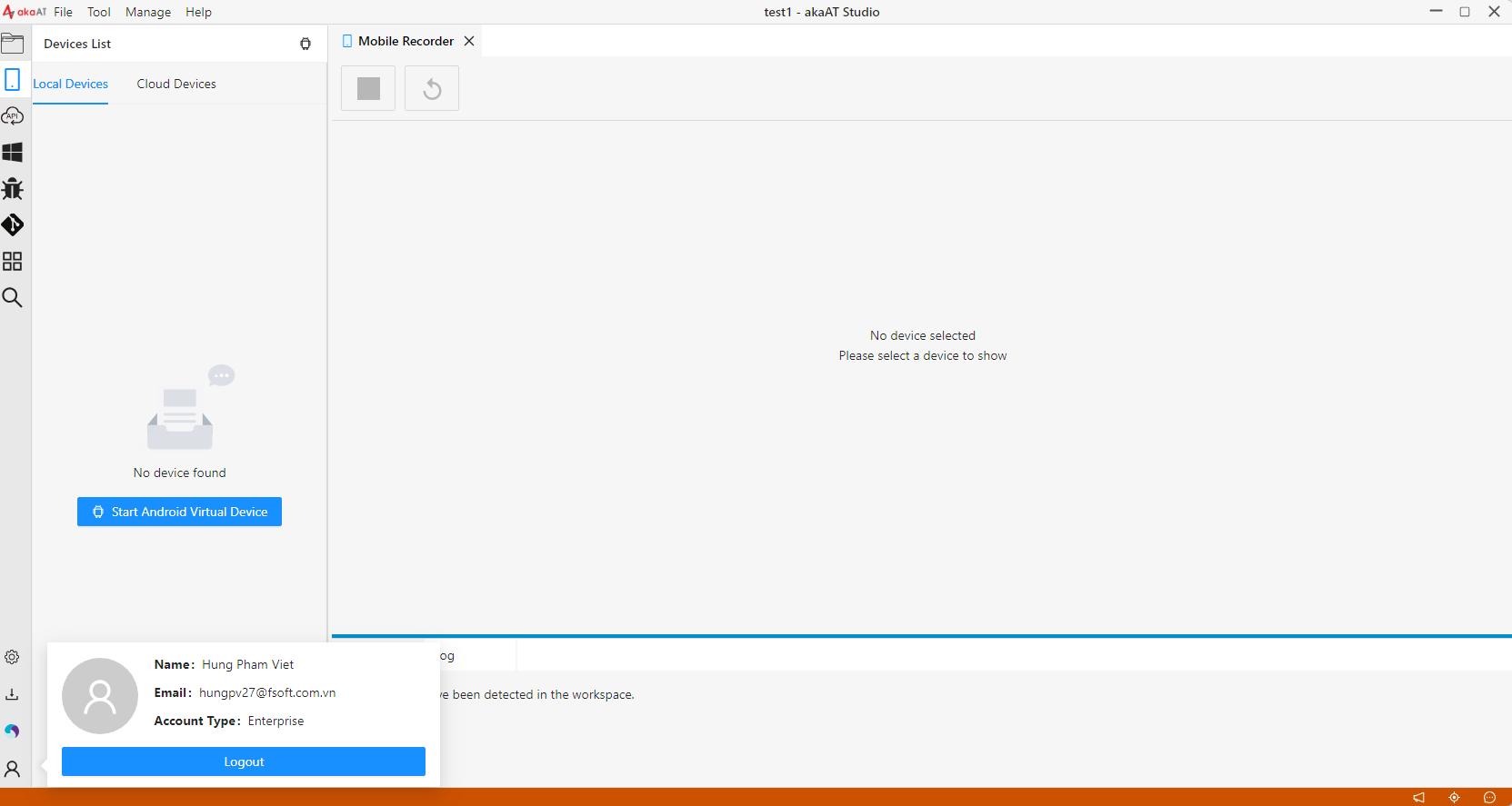The height and width of the screenshot is (806, 1512).
Task: Click the download tray icon in sidebar
Action: pyautogui.click(x=12, y=694)
